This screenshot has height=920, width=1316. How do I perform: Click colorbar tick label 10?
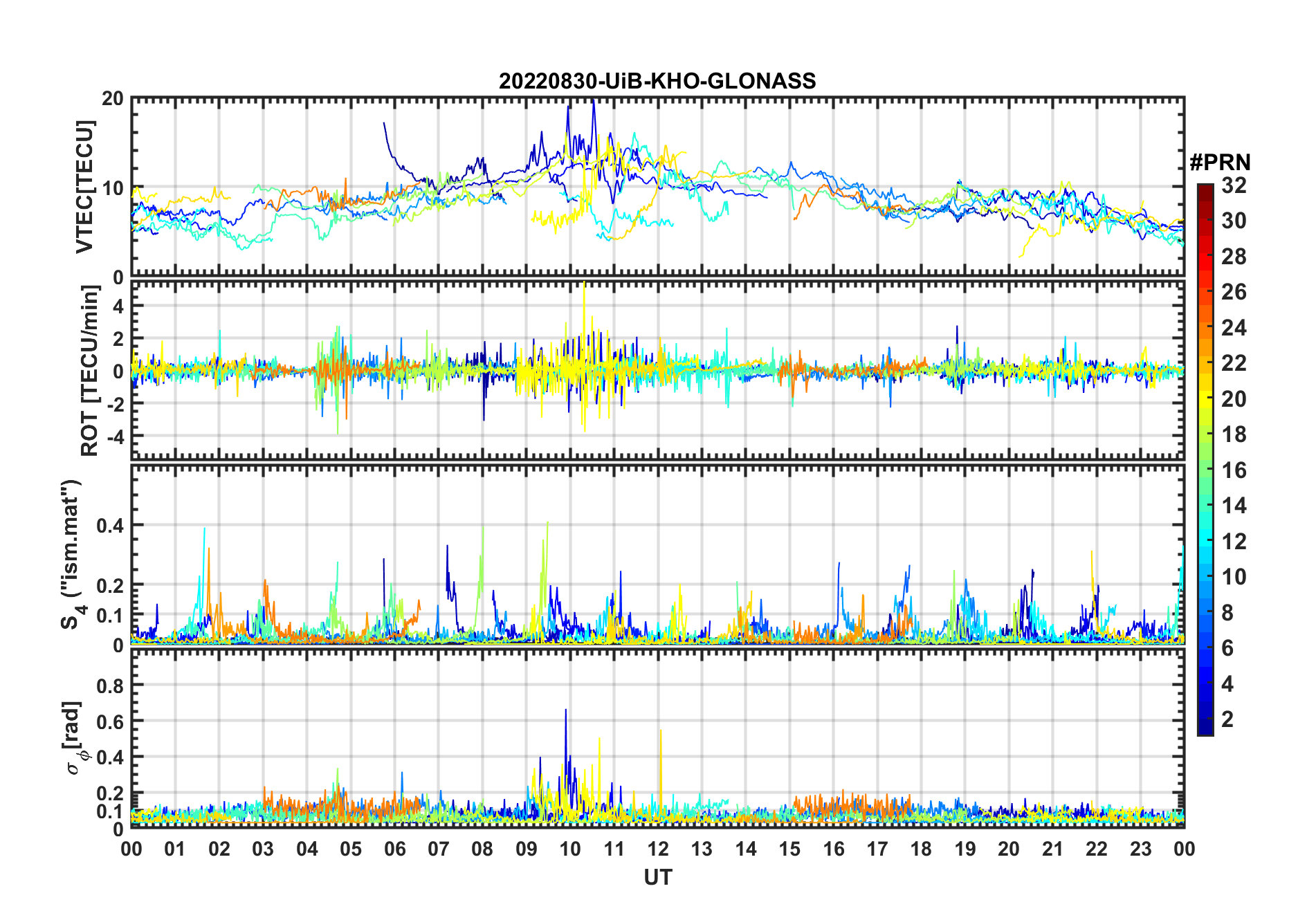coord(1234,577)
